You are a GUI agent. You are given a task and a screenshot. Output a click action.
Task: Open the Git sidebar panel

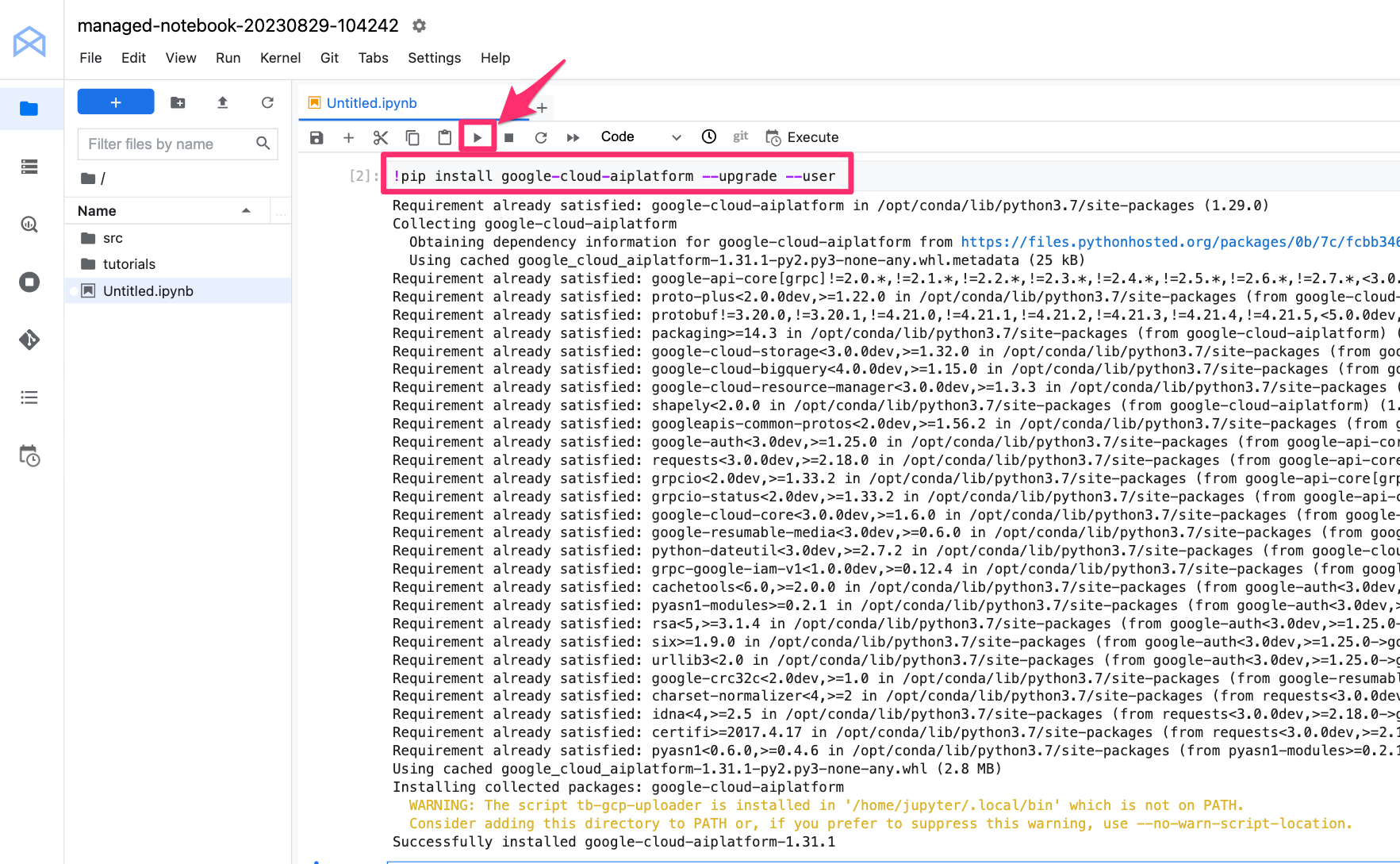(29, 339)
